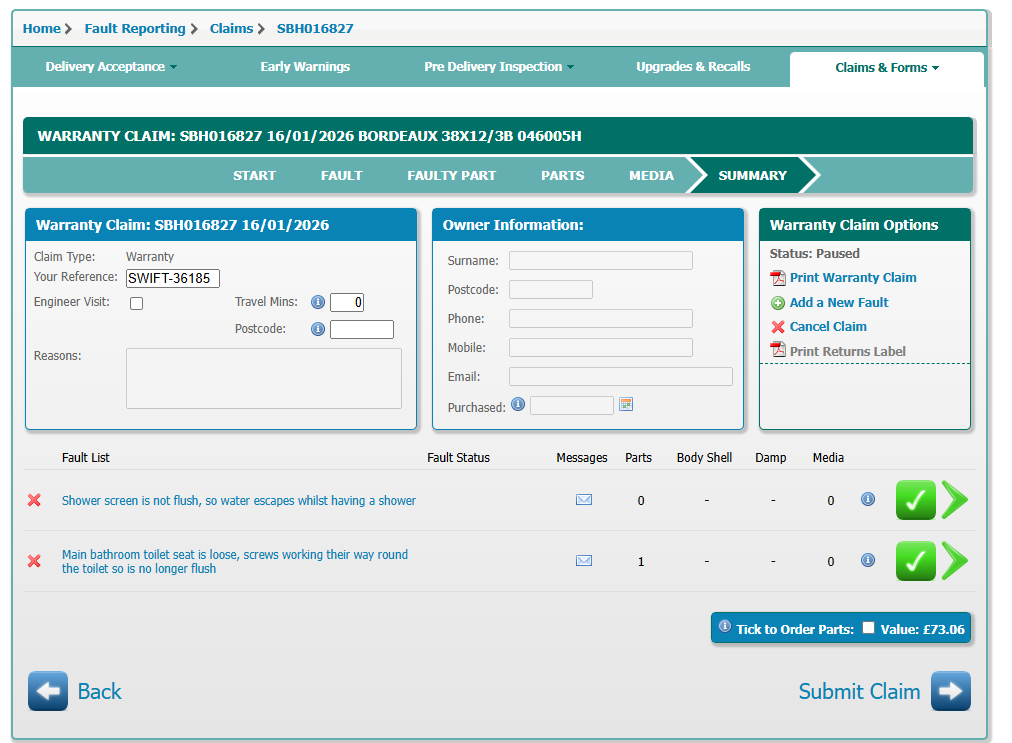Click the Cancel Claim link
The image size is (1012, 743).
point(828,327)
